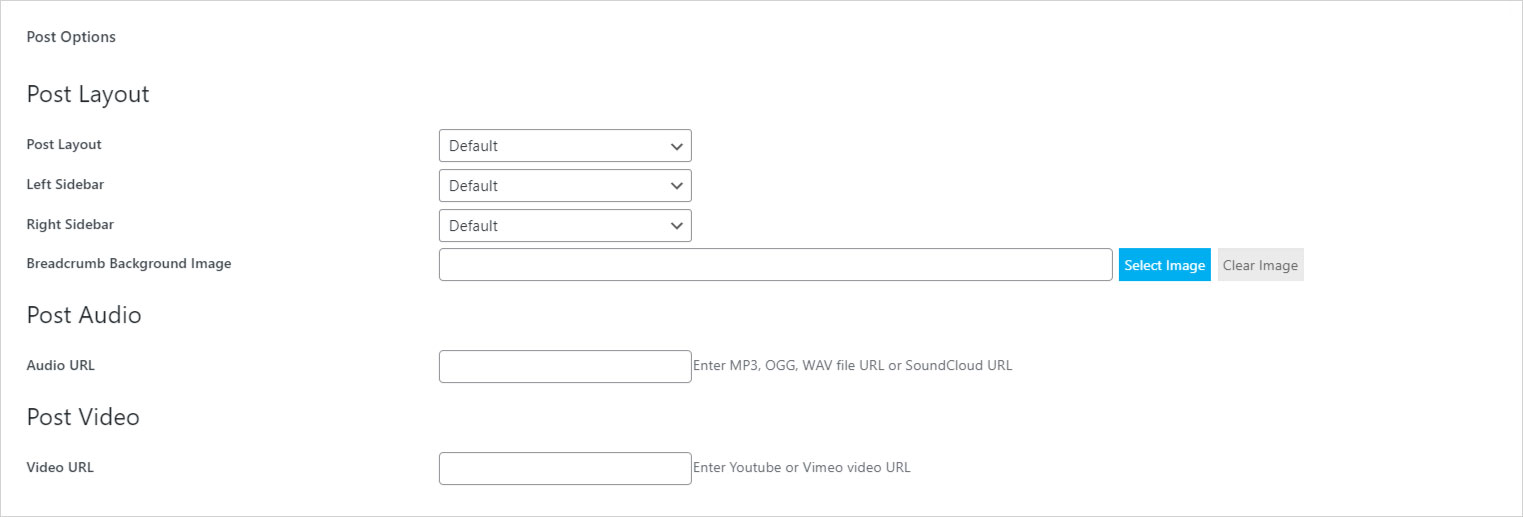The width and height of the screenshot is (1523, 517).
Task: Click the Breadcrumb Background Image label
Action: [x=129, y=264]
